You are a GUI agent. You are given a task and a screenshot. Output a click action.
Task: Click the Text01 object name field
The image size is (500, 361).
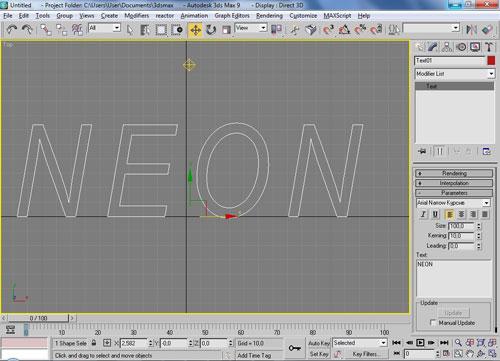click(450, 61)
